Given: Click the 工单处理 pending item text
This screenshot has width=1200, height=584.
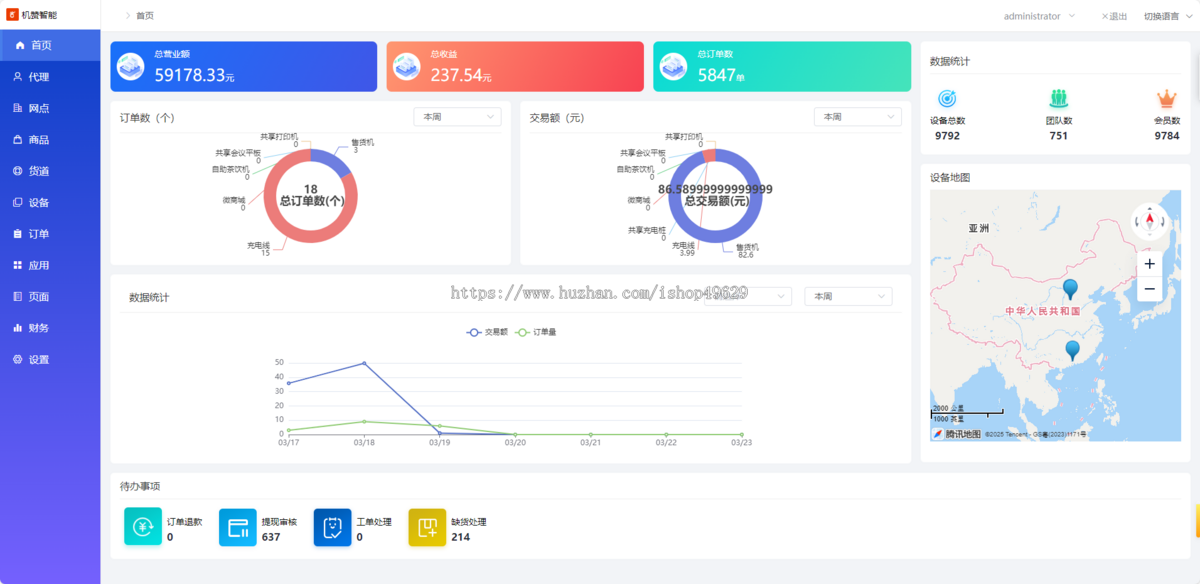Looking at the screenshot, I should [374, 522].
